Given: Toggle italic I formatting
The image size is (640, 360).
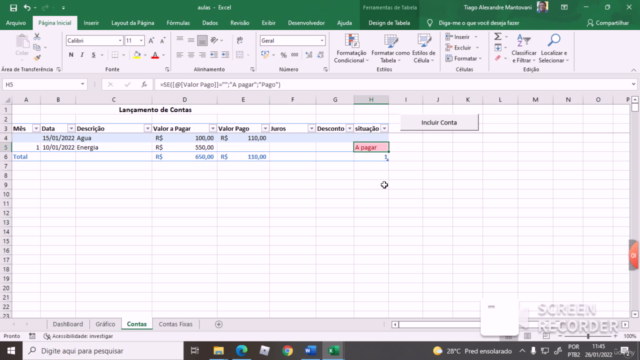Looking at the screenshot, I should 82,55.
